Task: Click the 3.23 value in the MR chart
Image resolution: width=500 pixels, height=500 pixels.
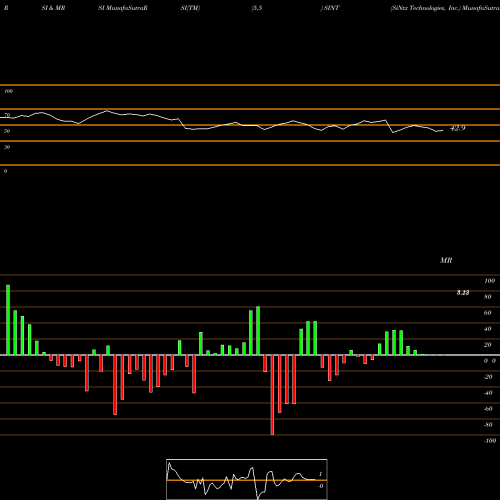Action: 463,293
